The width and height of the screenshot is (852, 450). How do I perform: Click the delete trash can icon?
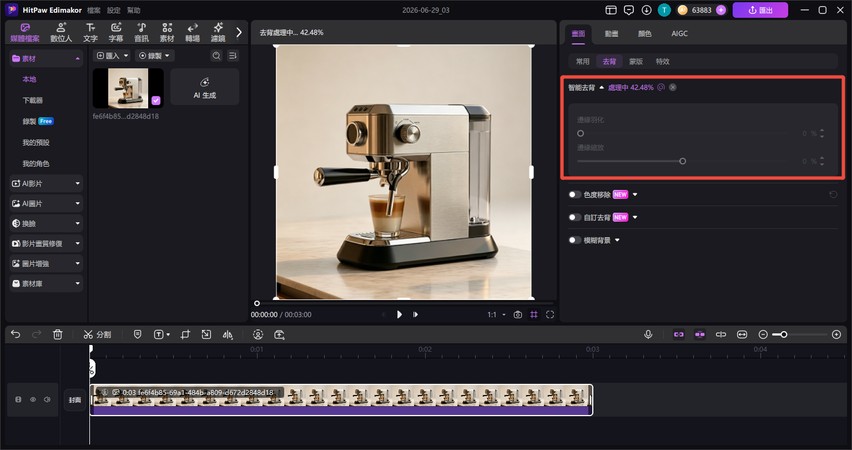tap(58, 334)
